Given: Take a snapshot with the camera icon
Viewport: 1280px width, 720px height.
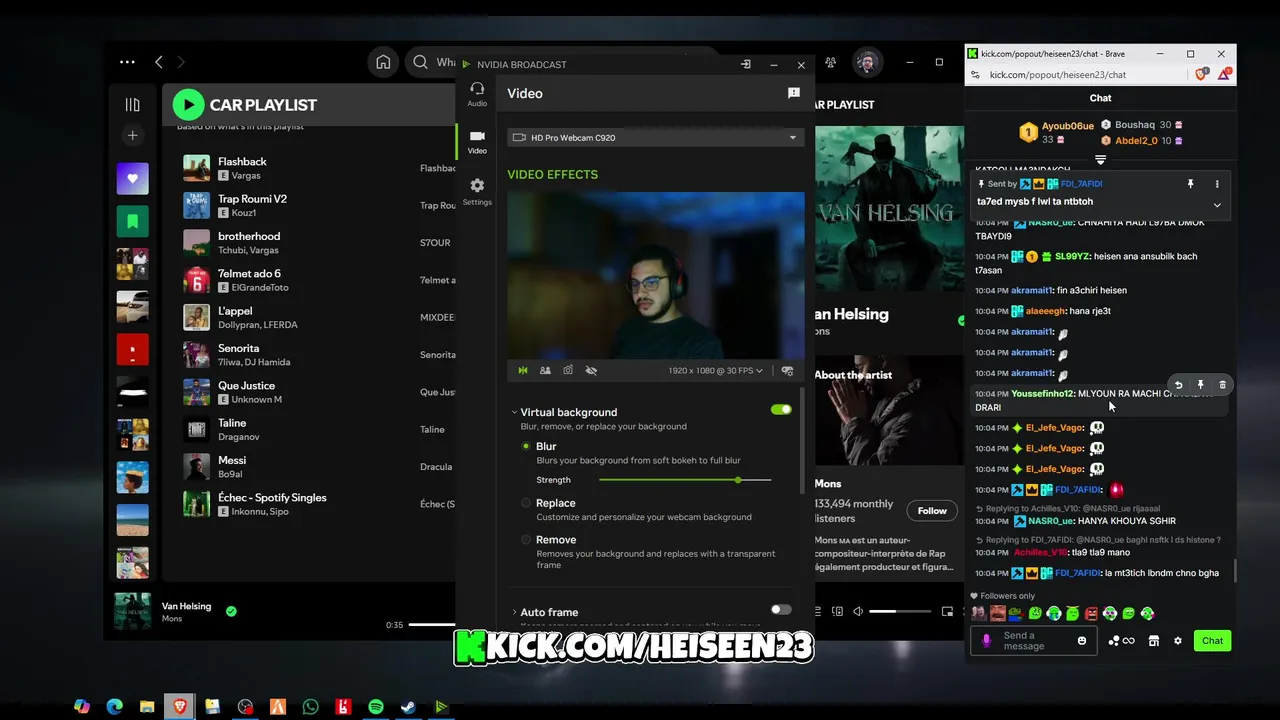Looking at the screenshot, I should tap(568, 370).
